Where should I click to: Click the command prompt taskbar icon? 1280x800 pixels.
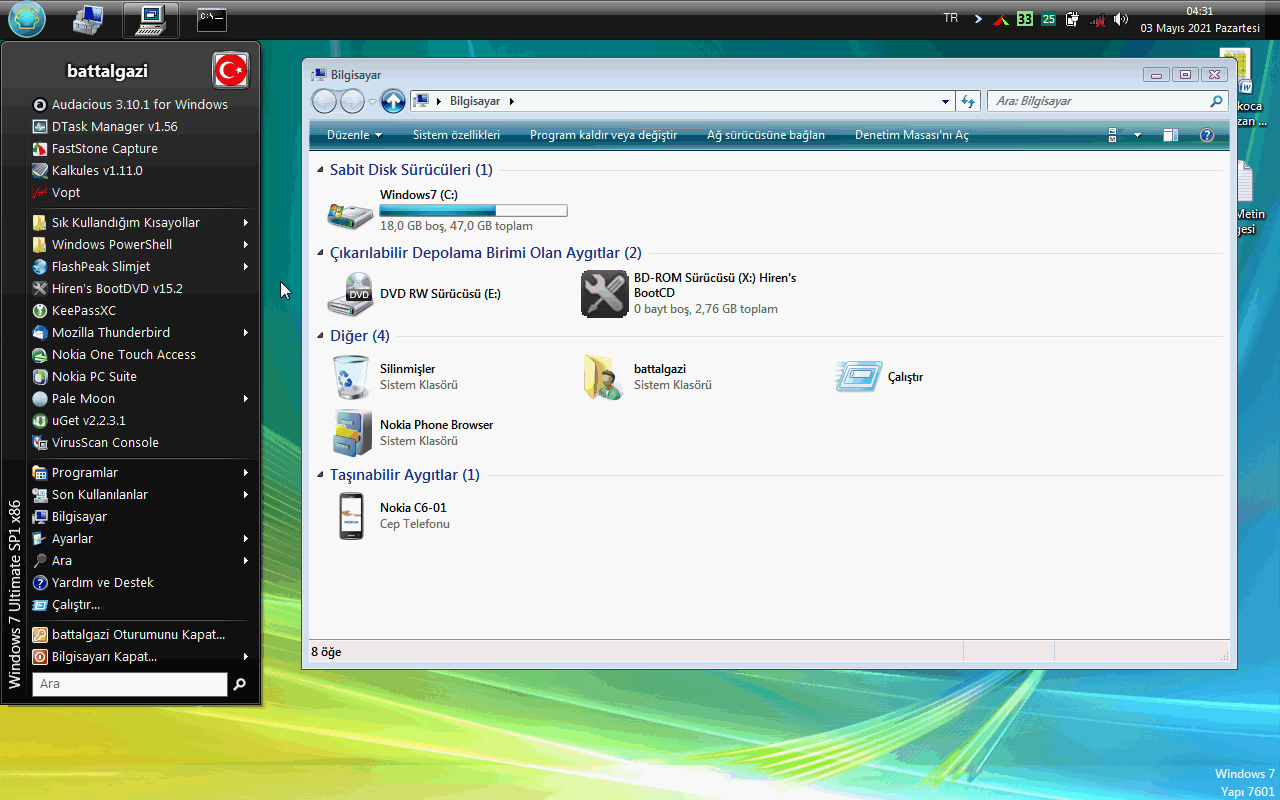[x=211, y=18]
